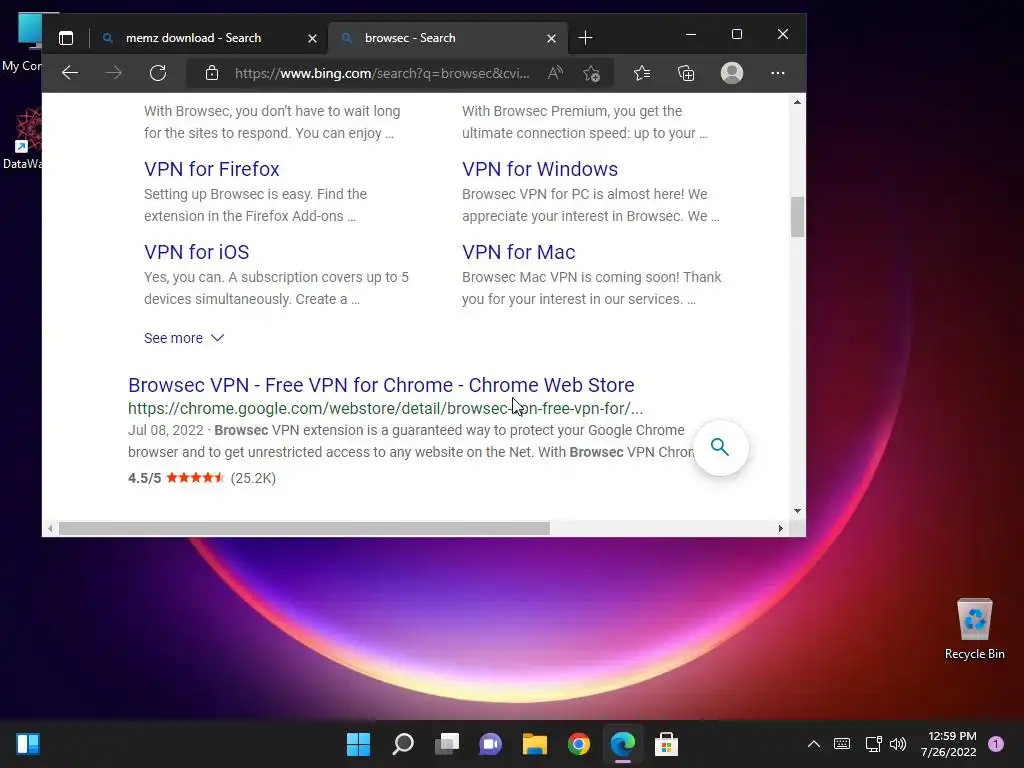Click the chrome.google.com webstore URL
The width and height of the screenshot is (1024, 768).
tap(385, 409)
